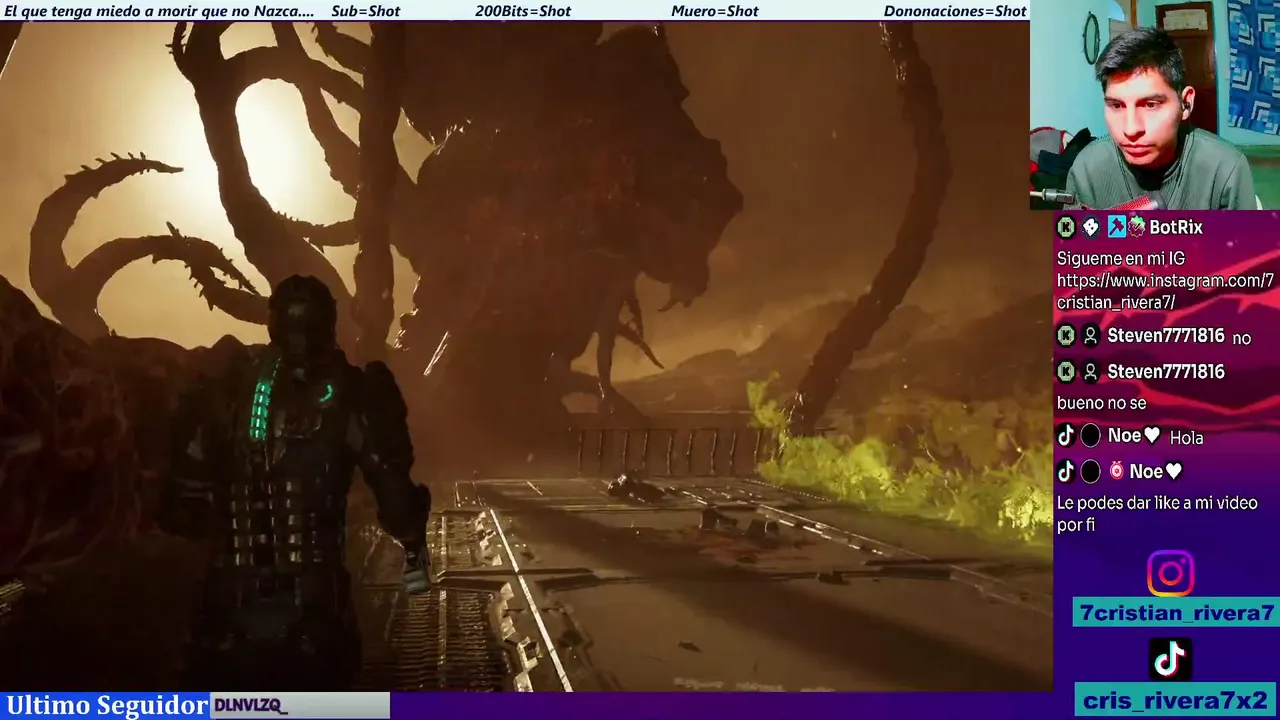
Task: Click the blue moderator hammer badge
Action: point(1116,227)
